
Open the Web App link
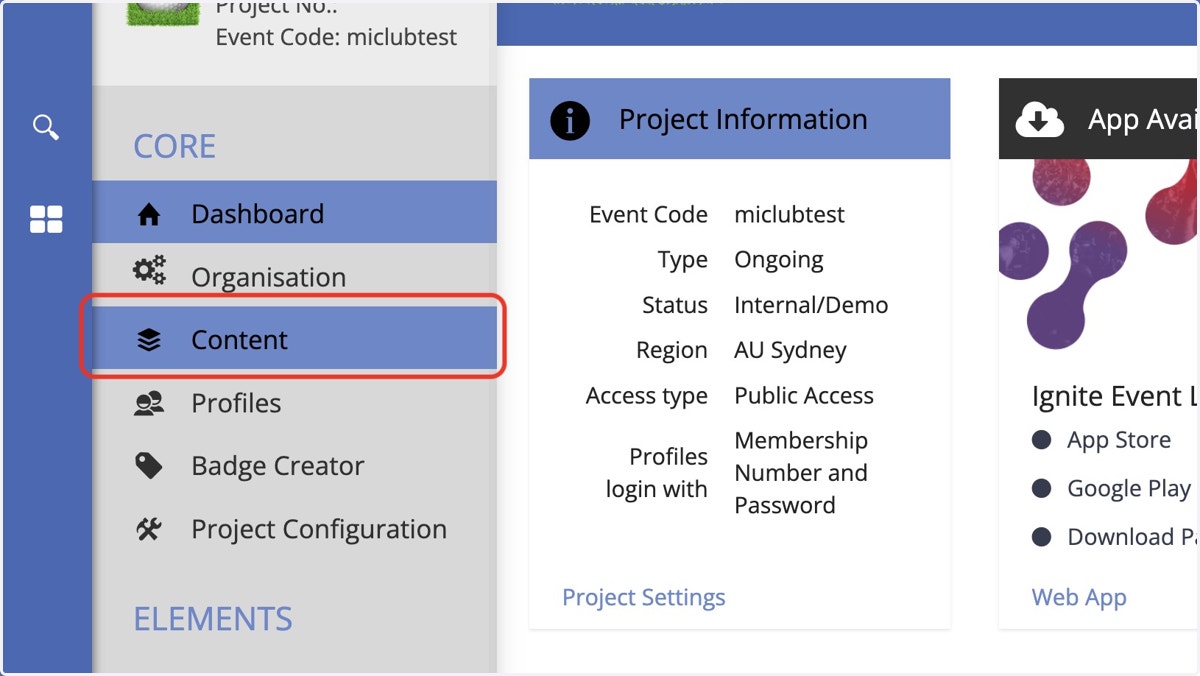pyautogui.click(x=1079, y=598)
